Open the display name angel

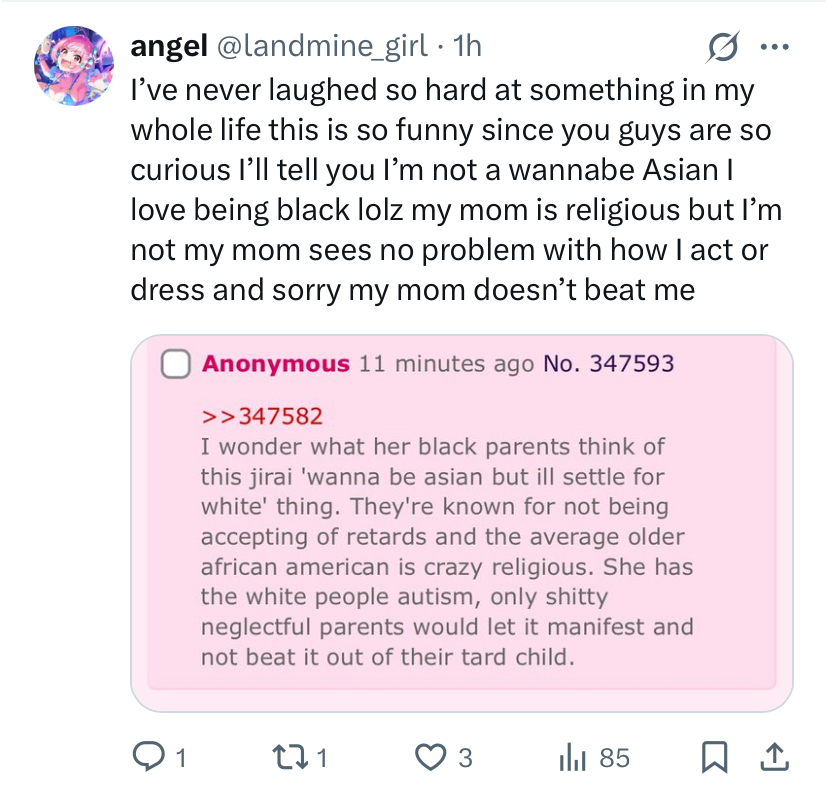click(169, 45)
